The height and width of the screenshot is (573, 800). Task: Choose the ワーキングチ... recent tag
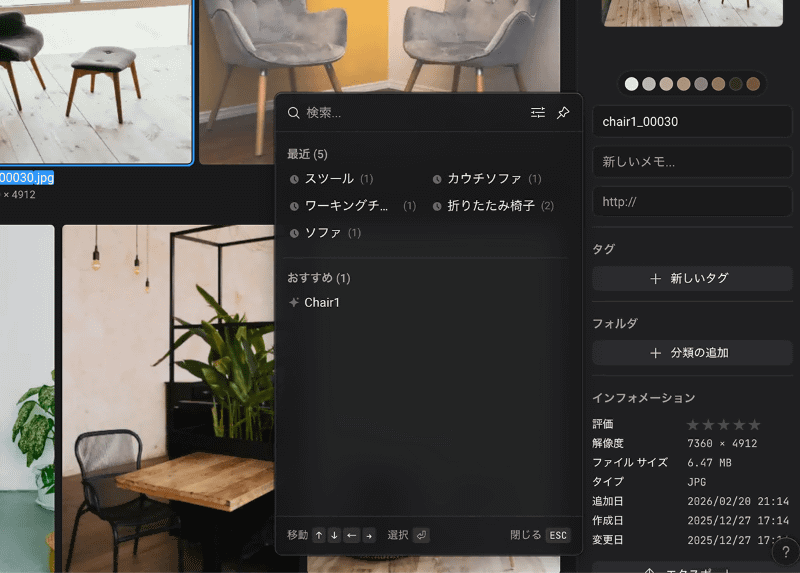click(353, 206)
